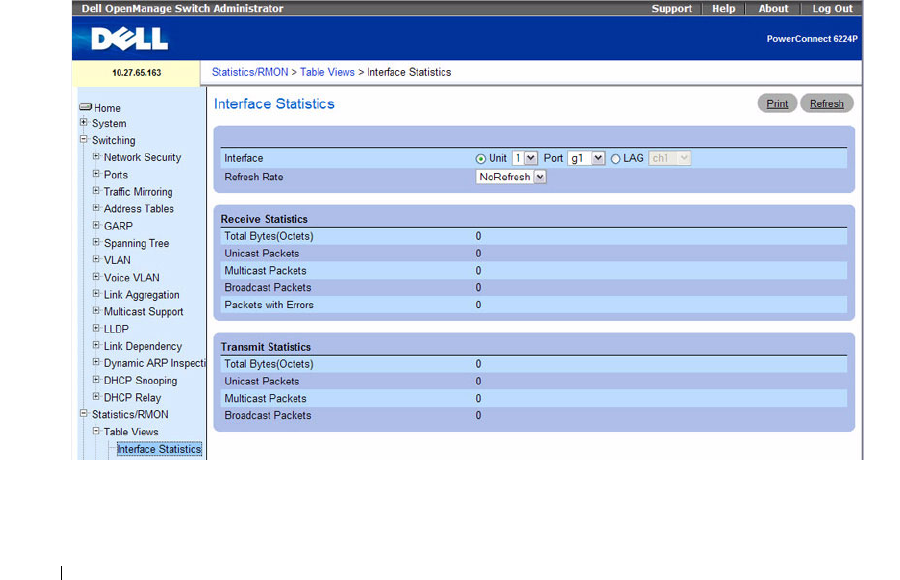This screenshot has width=900, height=580.
Task: Collapse the Table Views node
Action: (x=96, y=431)
